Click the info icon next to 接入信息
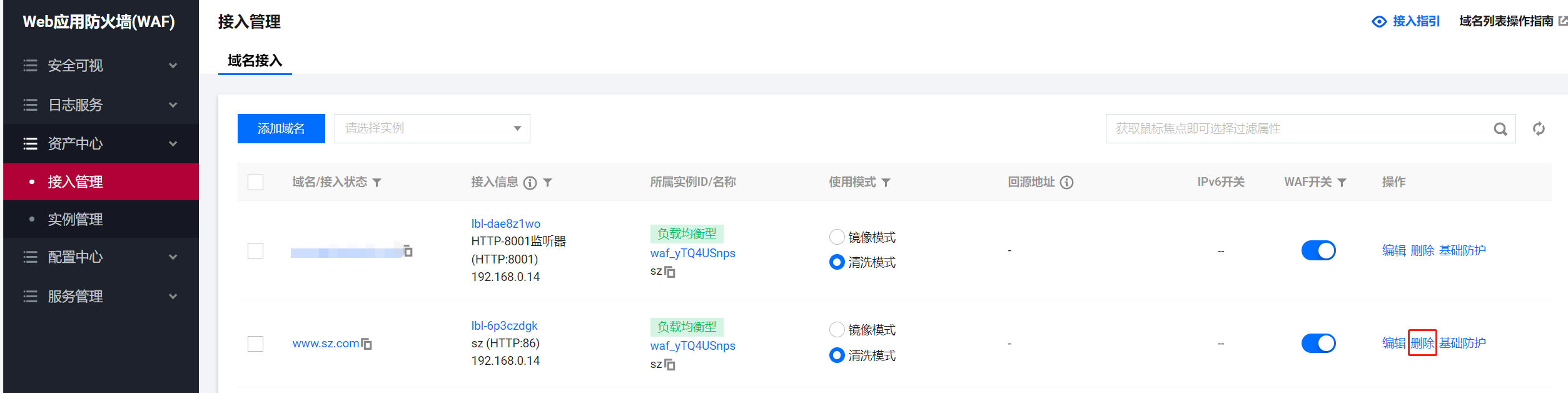1568x393 pixels. click(530, 183)
